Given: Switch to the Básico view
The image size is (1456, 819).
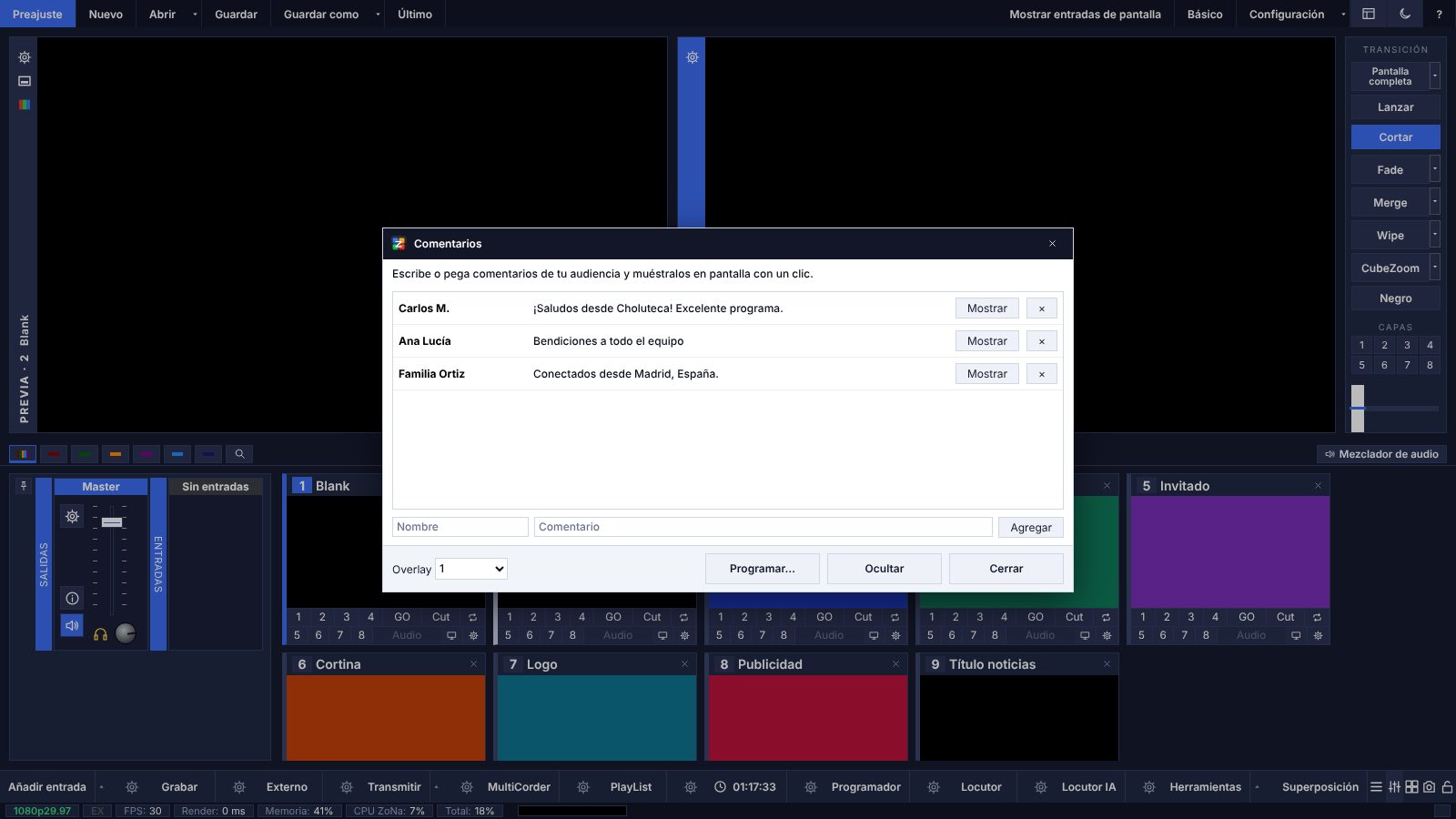Looking at the screenshot, I should [1205, 14].
